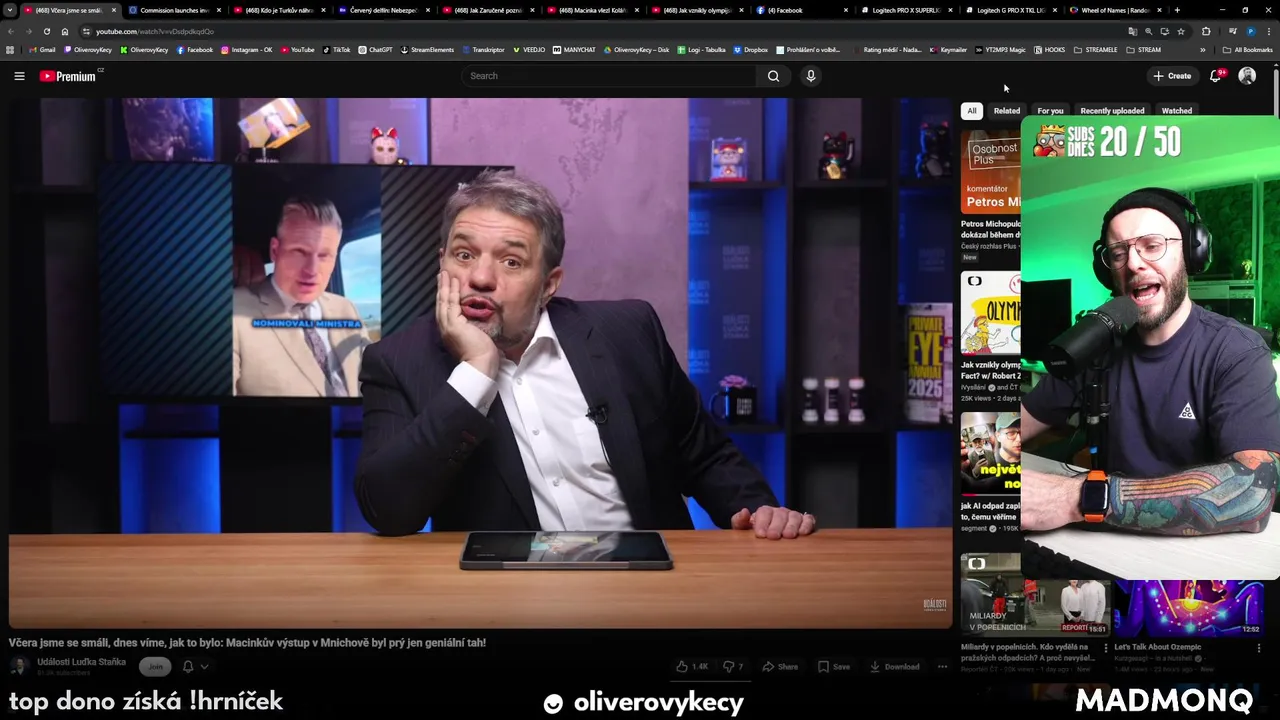Go back in browser history

click(11, 31)
